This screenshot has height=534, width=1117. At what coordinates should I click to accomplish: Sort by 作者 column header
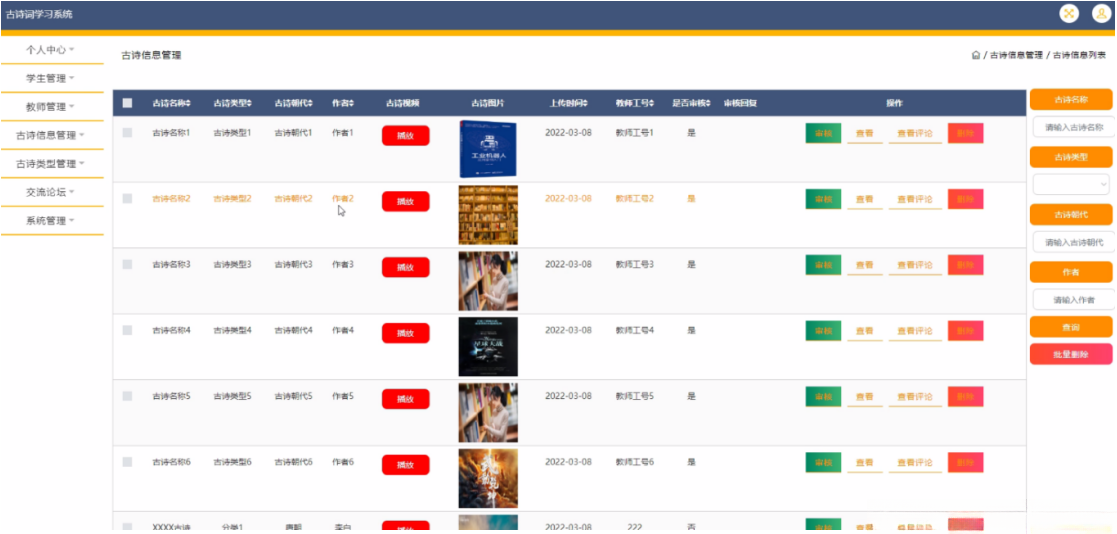(x=343, y=103)
